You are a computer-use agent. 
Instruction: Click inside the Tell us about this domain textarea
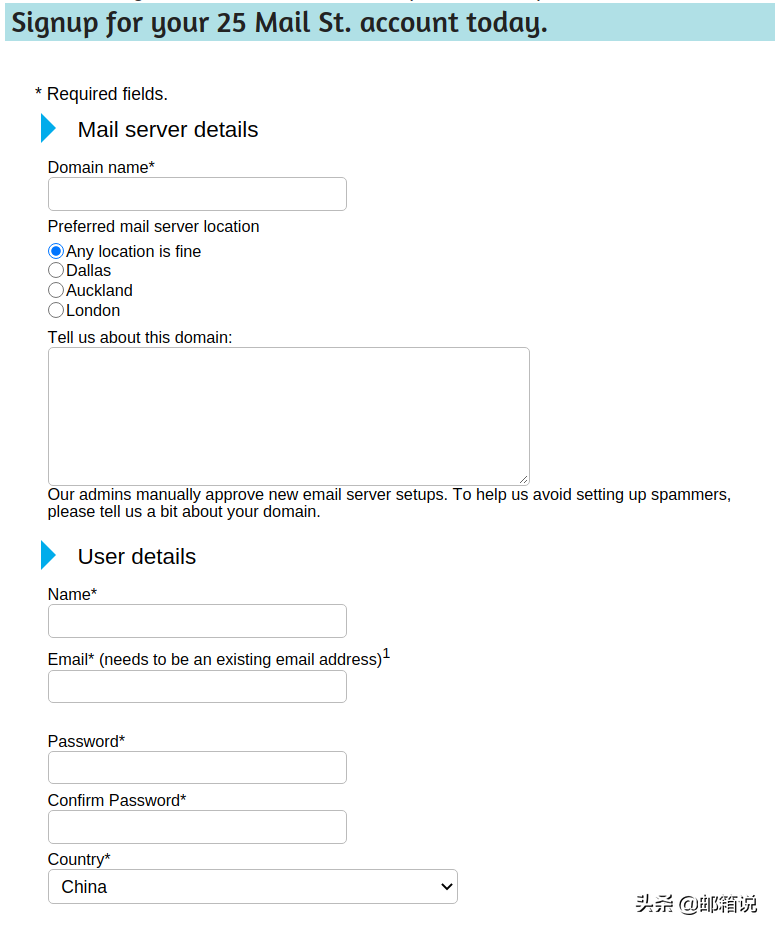289,416
